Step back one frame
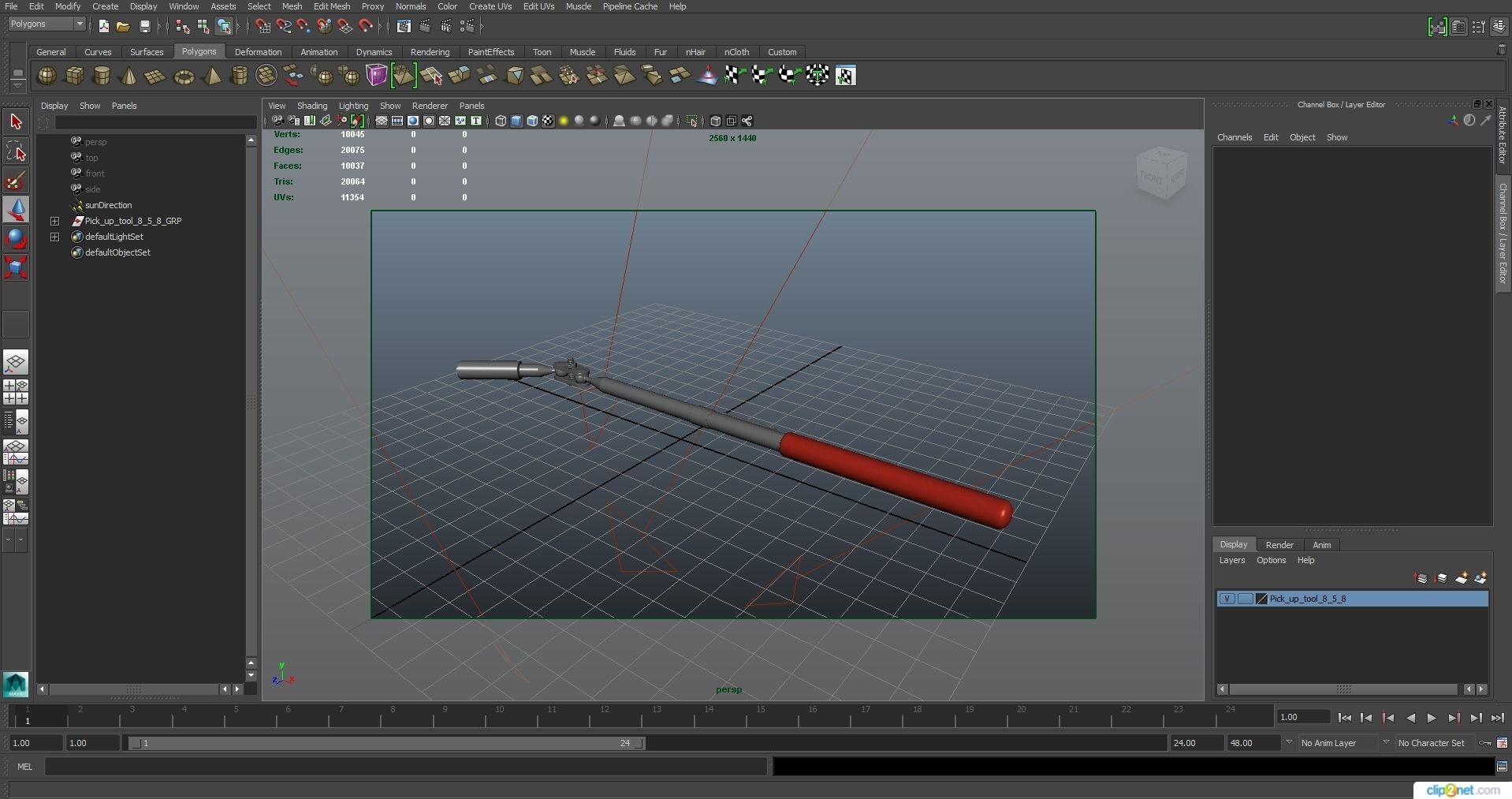Screen dimensions: 1512x799 [x=1366, y=718]
